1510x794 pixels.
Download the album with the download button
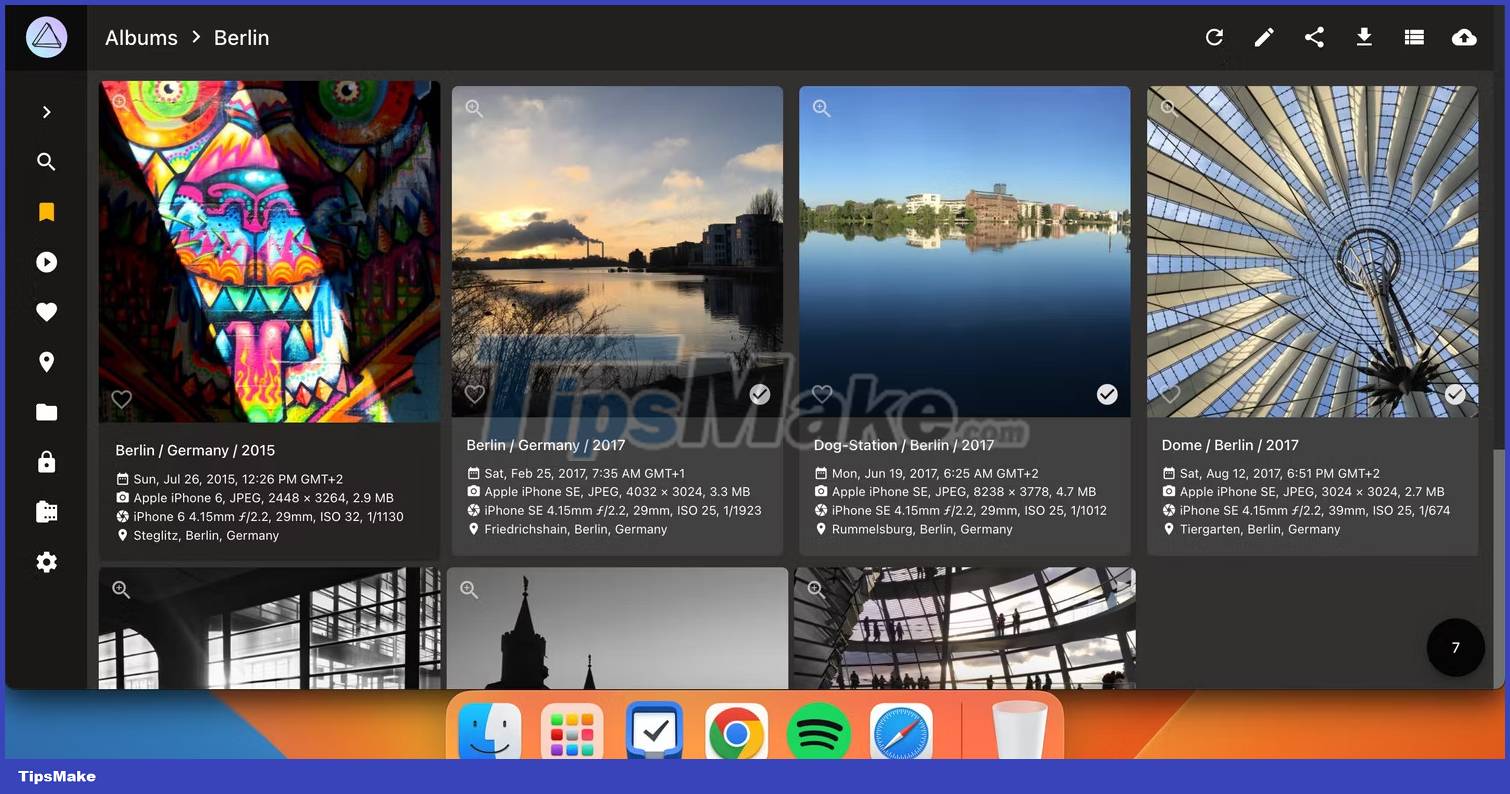coord(1364,37)
